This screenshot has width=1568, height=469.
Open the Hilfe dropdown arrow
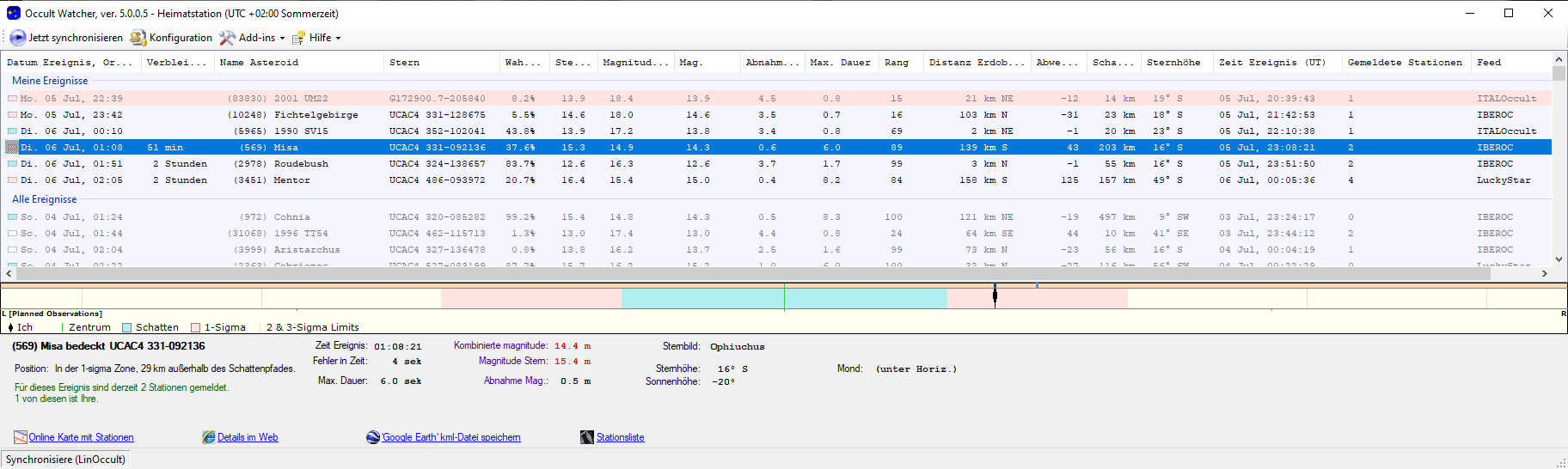pos(338,38)
